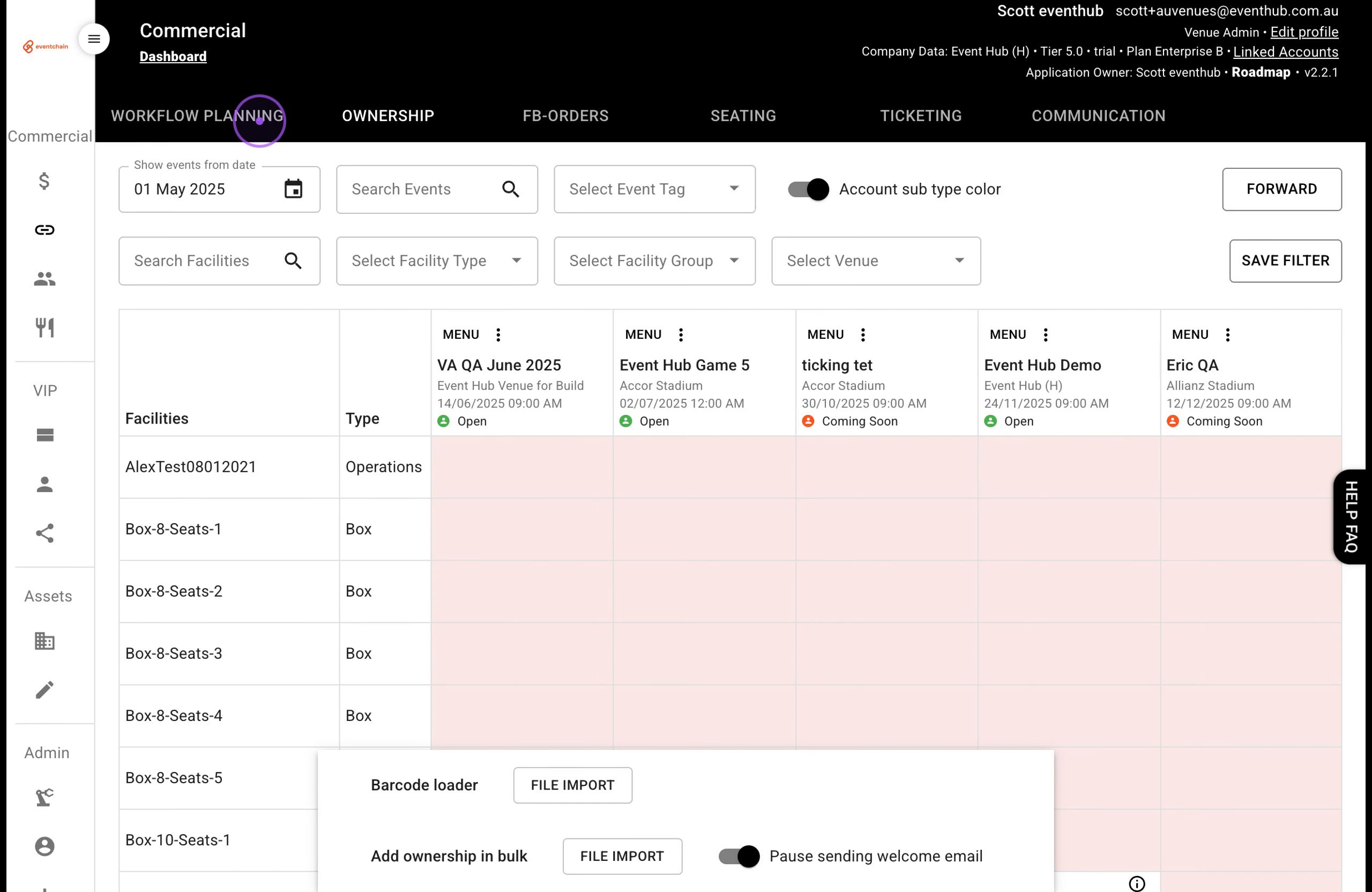Open the ticking tet three-dot menu

[x=863, y=334]
